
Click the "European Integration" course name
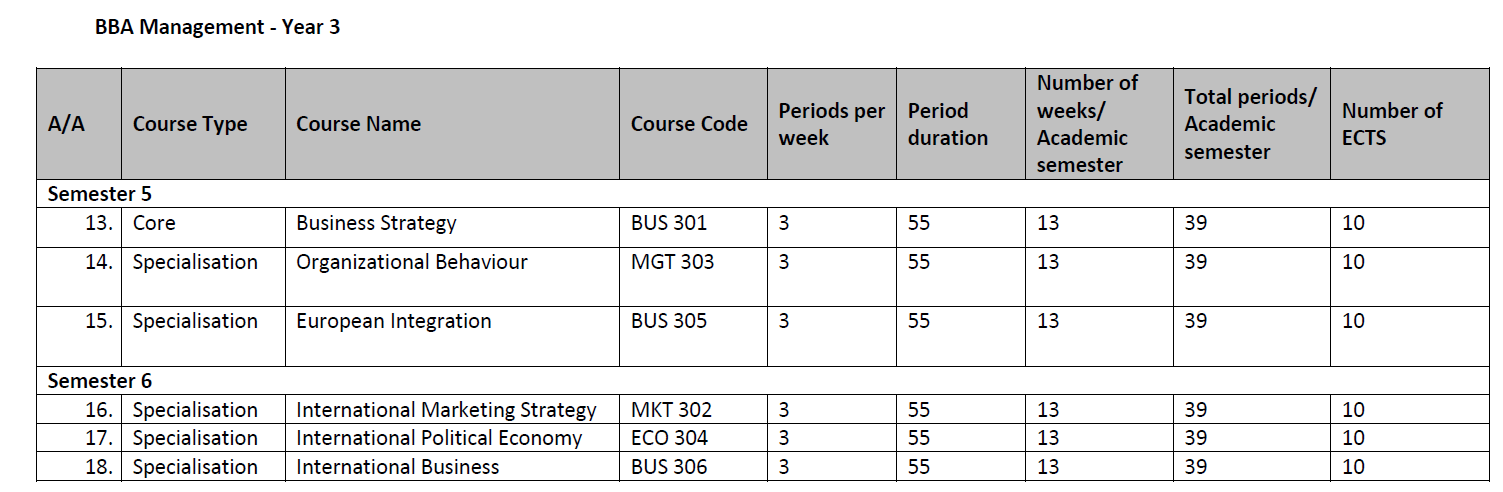394,321
